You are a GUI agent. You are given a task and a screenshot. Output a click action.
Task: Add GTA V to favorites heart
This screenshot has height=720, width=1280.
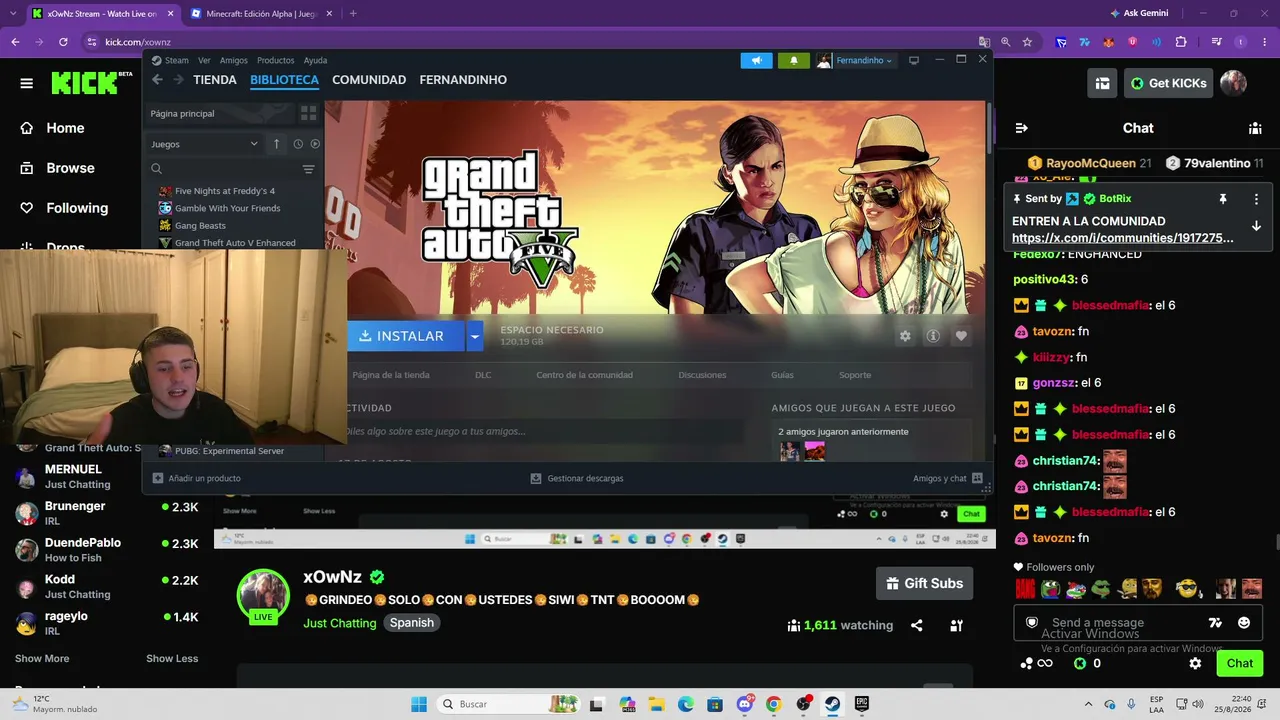961,336
